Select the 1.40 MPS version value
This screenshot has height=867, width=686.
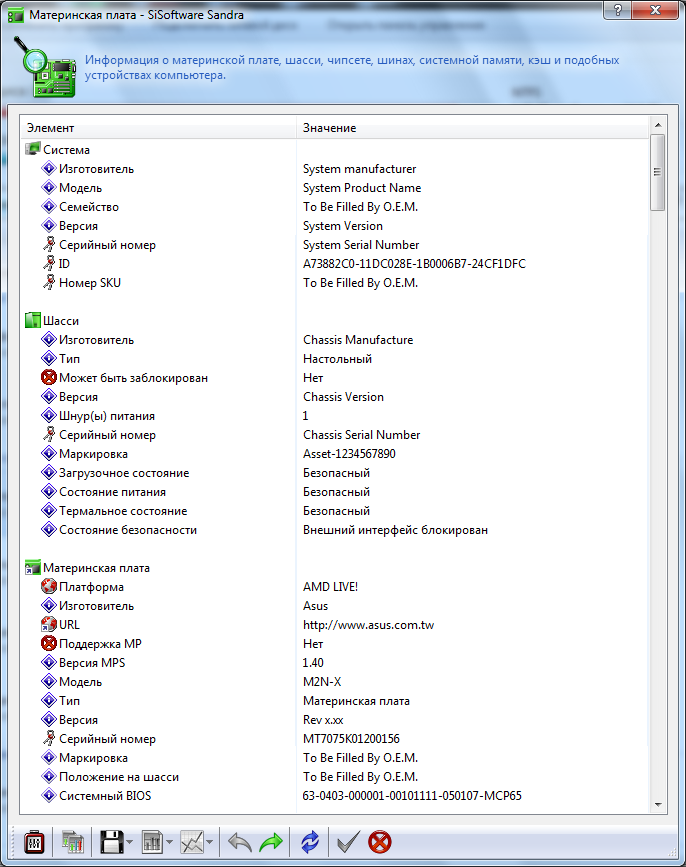click(x=313, y=662)
